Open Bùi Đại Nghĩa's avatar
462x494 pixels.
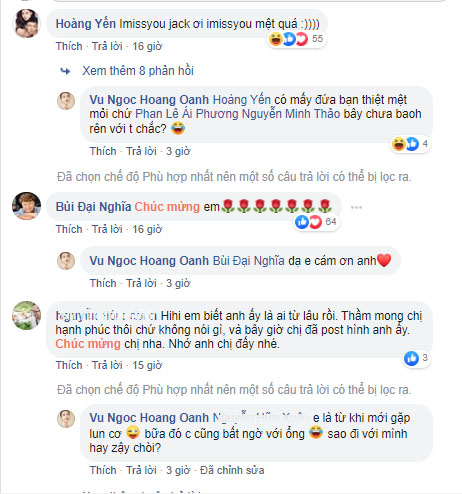(x=26, y=206)
